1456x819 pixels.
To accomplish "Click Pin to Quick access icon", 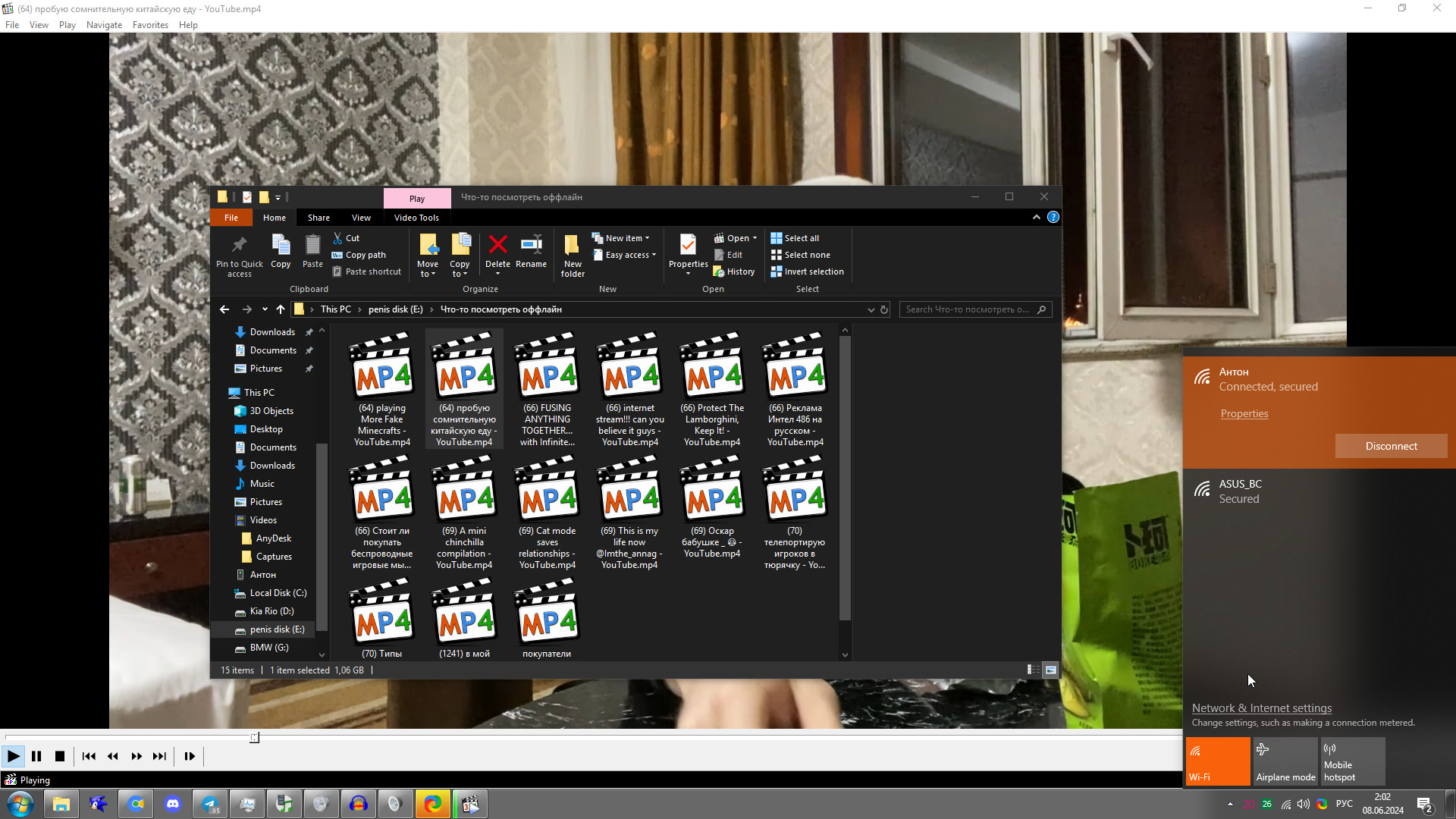I will [x=239, y=246].
